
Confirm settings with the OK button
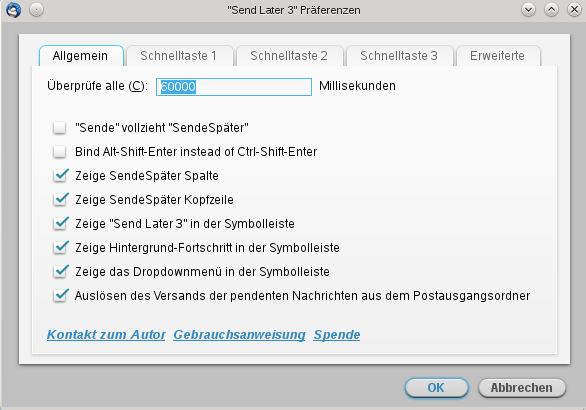coord(436,388)
